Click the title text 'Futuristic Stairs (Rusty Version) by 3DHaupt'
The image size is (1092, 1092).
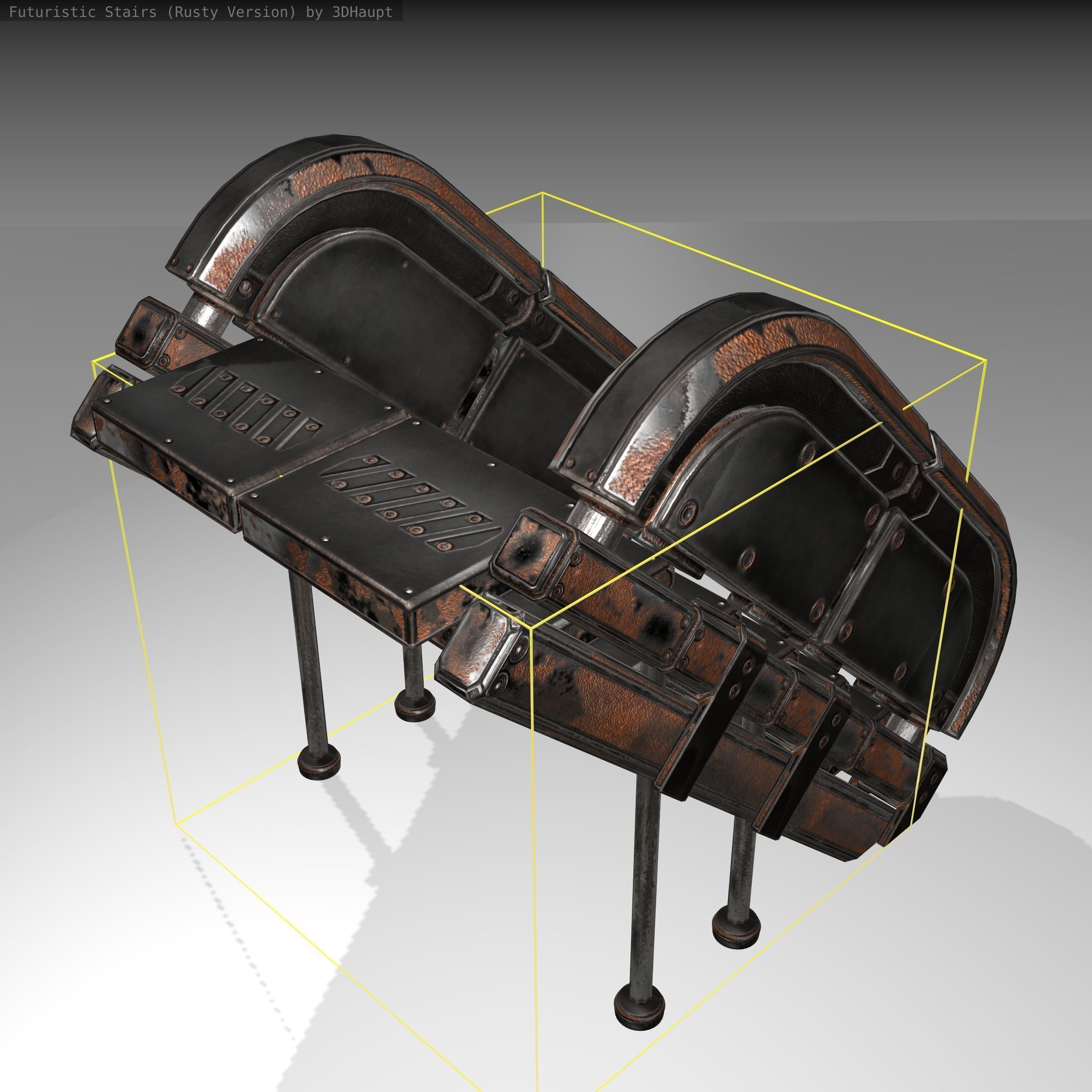200,12
